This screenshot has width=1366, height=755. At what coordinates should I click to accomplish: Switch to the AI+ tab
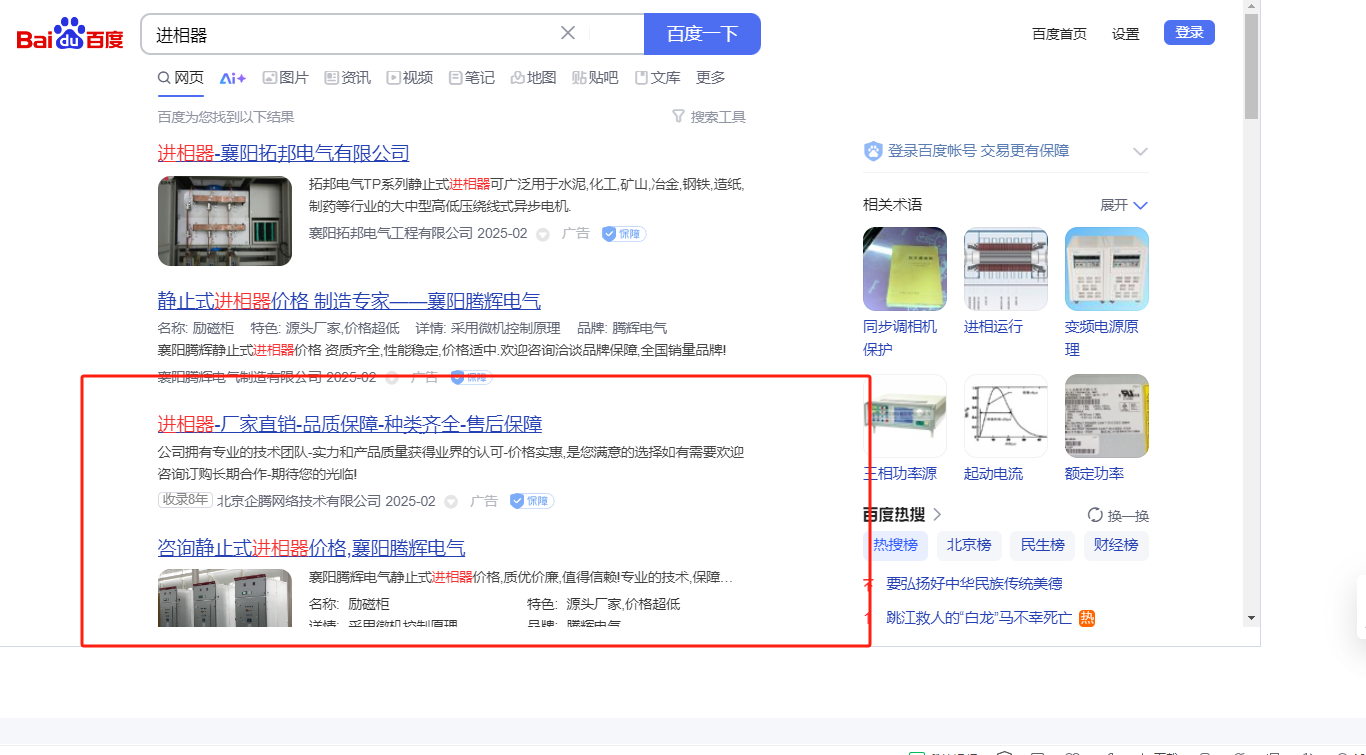tap(233, 78)
